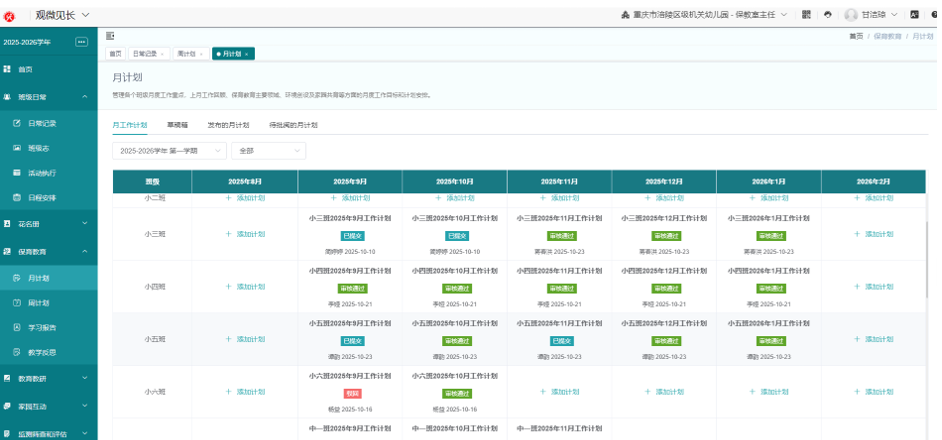The image size is (942, 440).
Task: Click 添加计划 for 小三班 in 2025年8月
Action: 245,234
